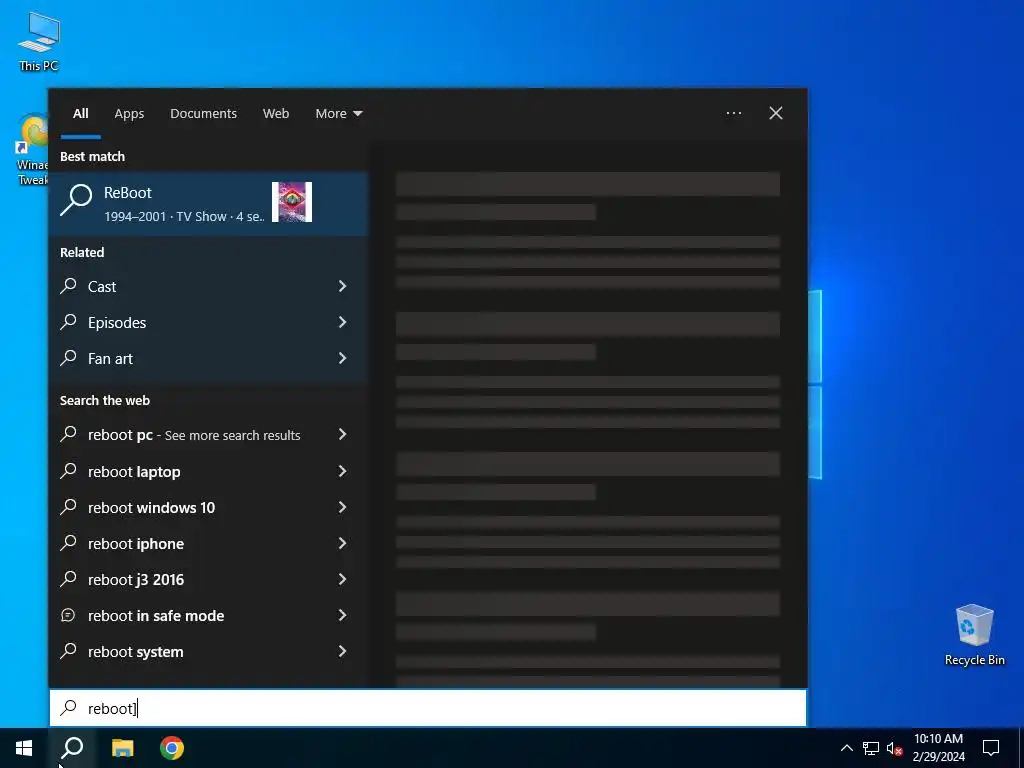
Task: Launch Google Chrome from the taskbar
Action: pyautogui.click(x=172, y=748)
